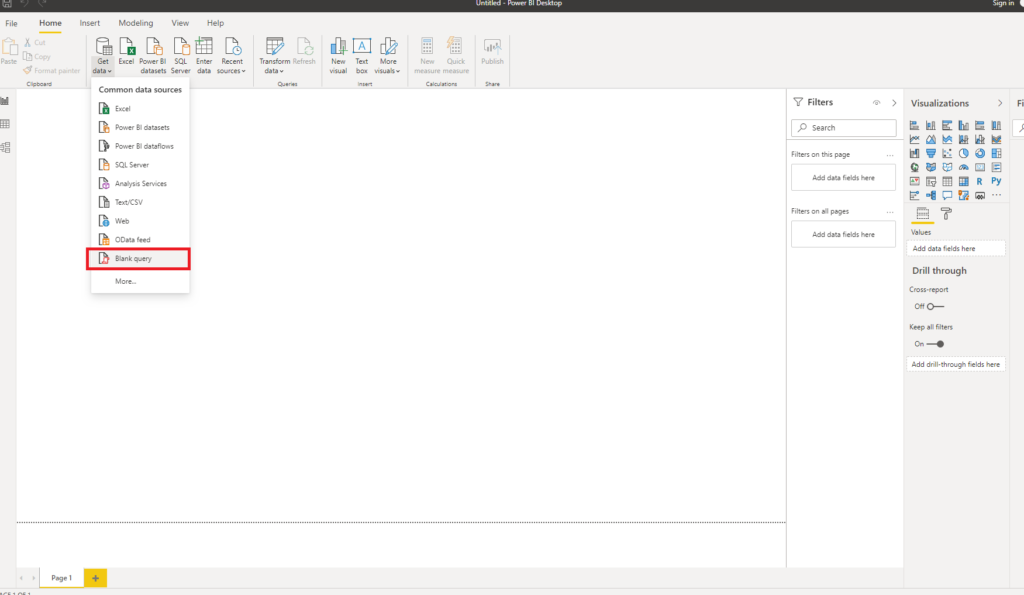Screen dimensions: 1024x595
Task: Choose Analysis Services data source
Action: click(x=140, y=184)
